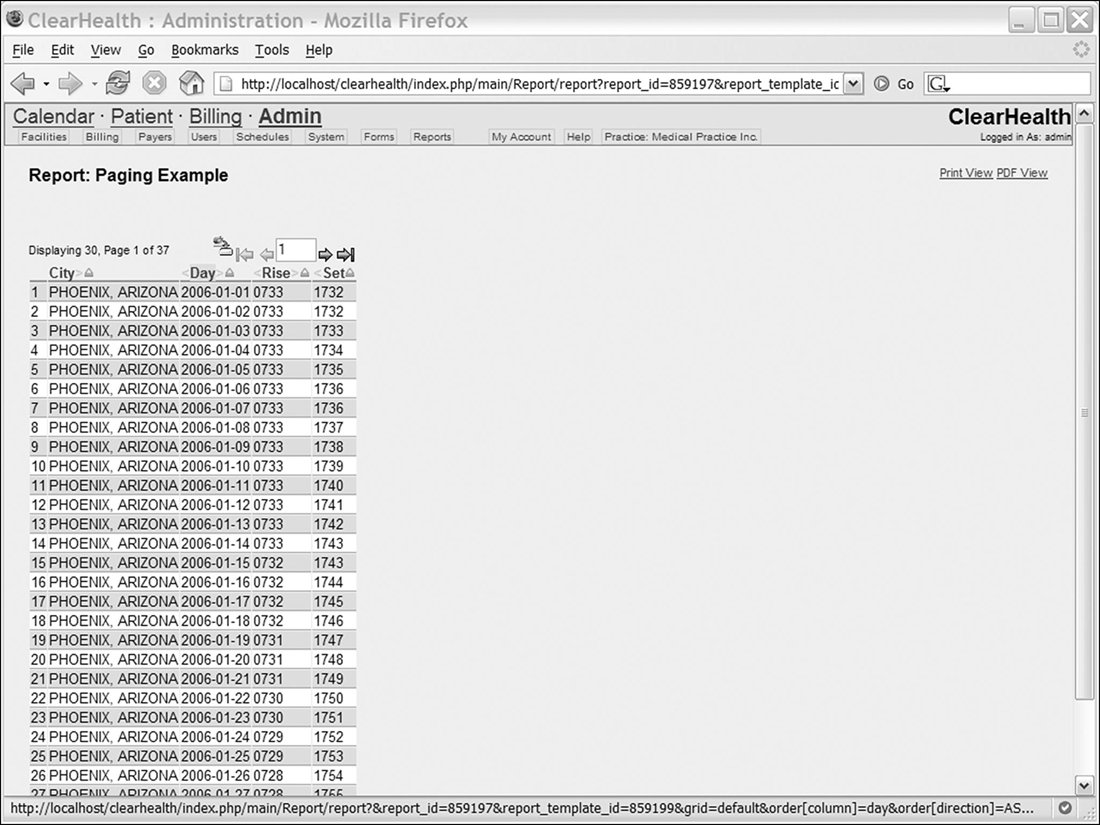This screenshot has height=825, width=1100.
Task: Sort by Set column triangle icon
Action: pos(350,273)
